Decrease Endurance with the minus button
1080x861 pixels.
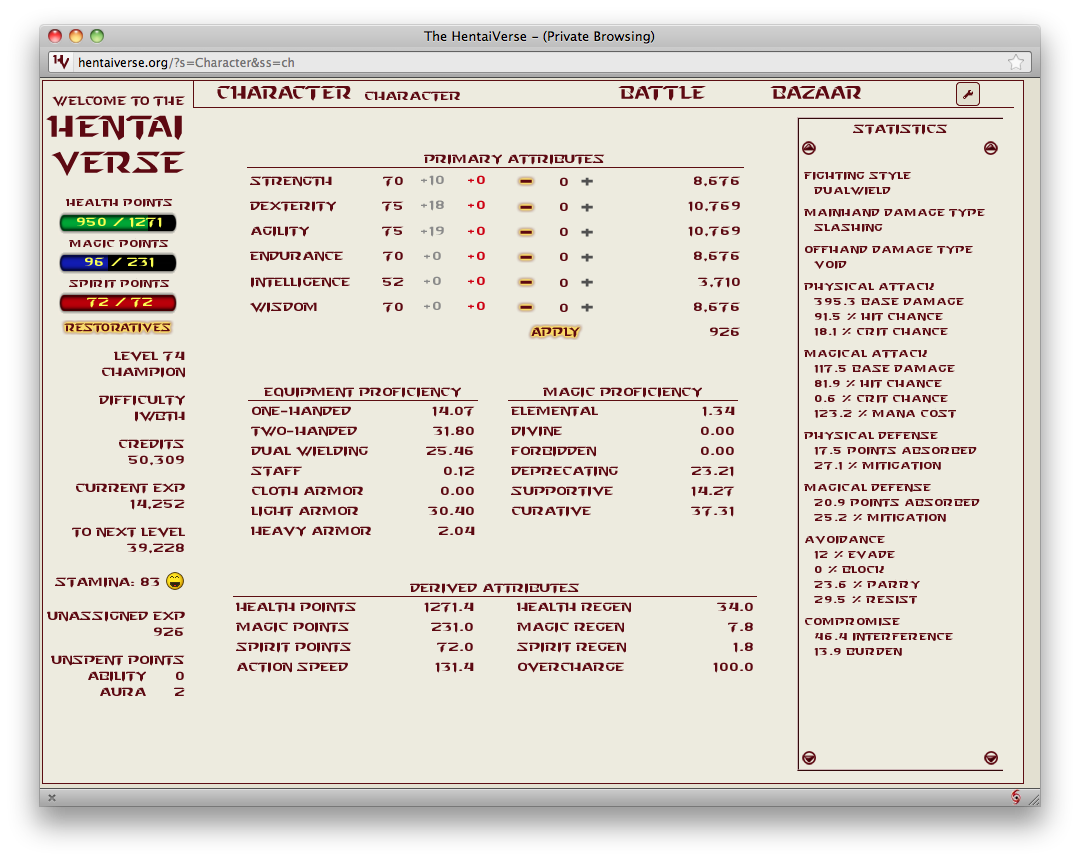526,257
